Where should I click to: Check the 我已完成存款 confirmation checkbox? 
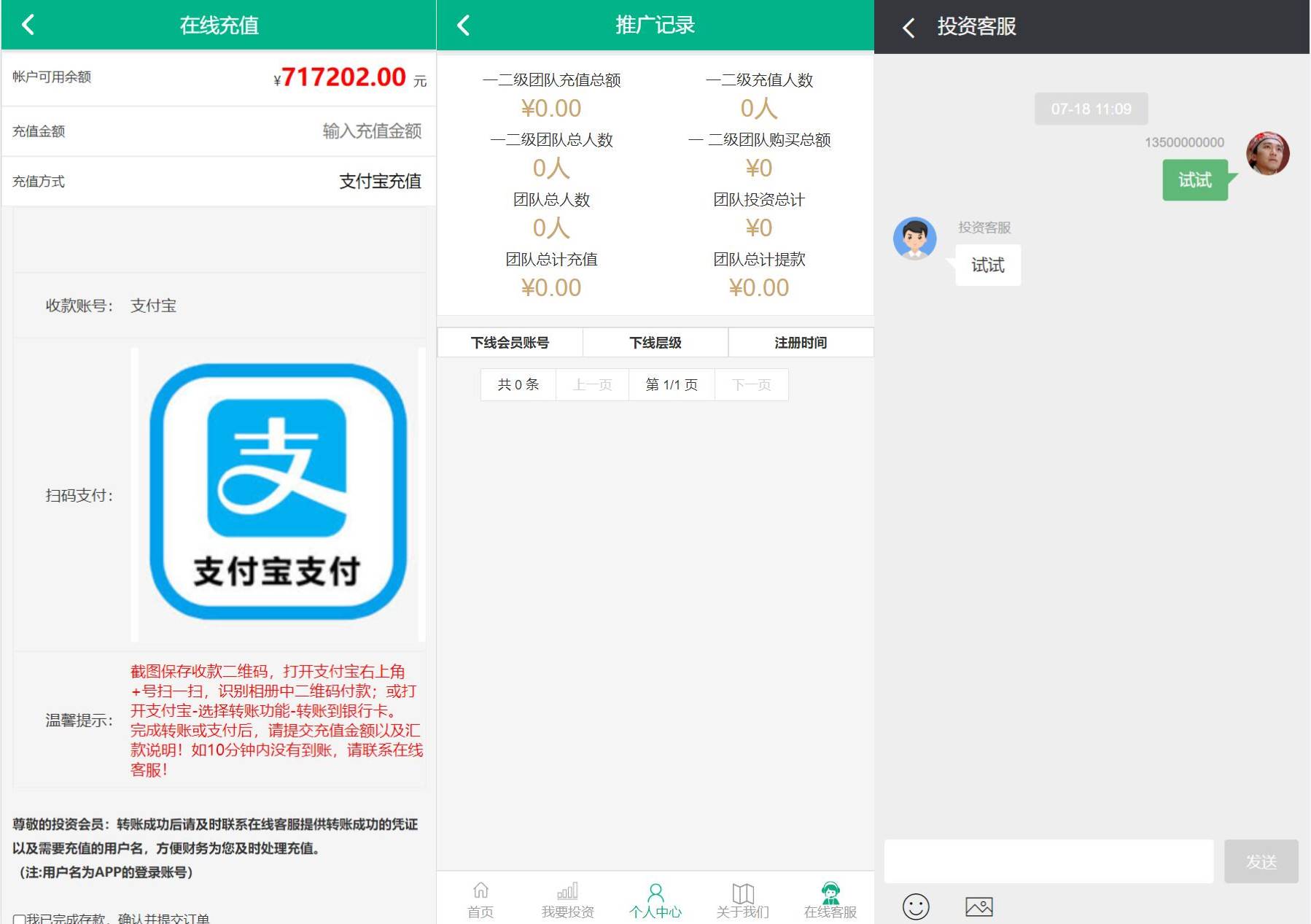(19, 919)
